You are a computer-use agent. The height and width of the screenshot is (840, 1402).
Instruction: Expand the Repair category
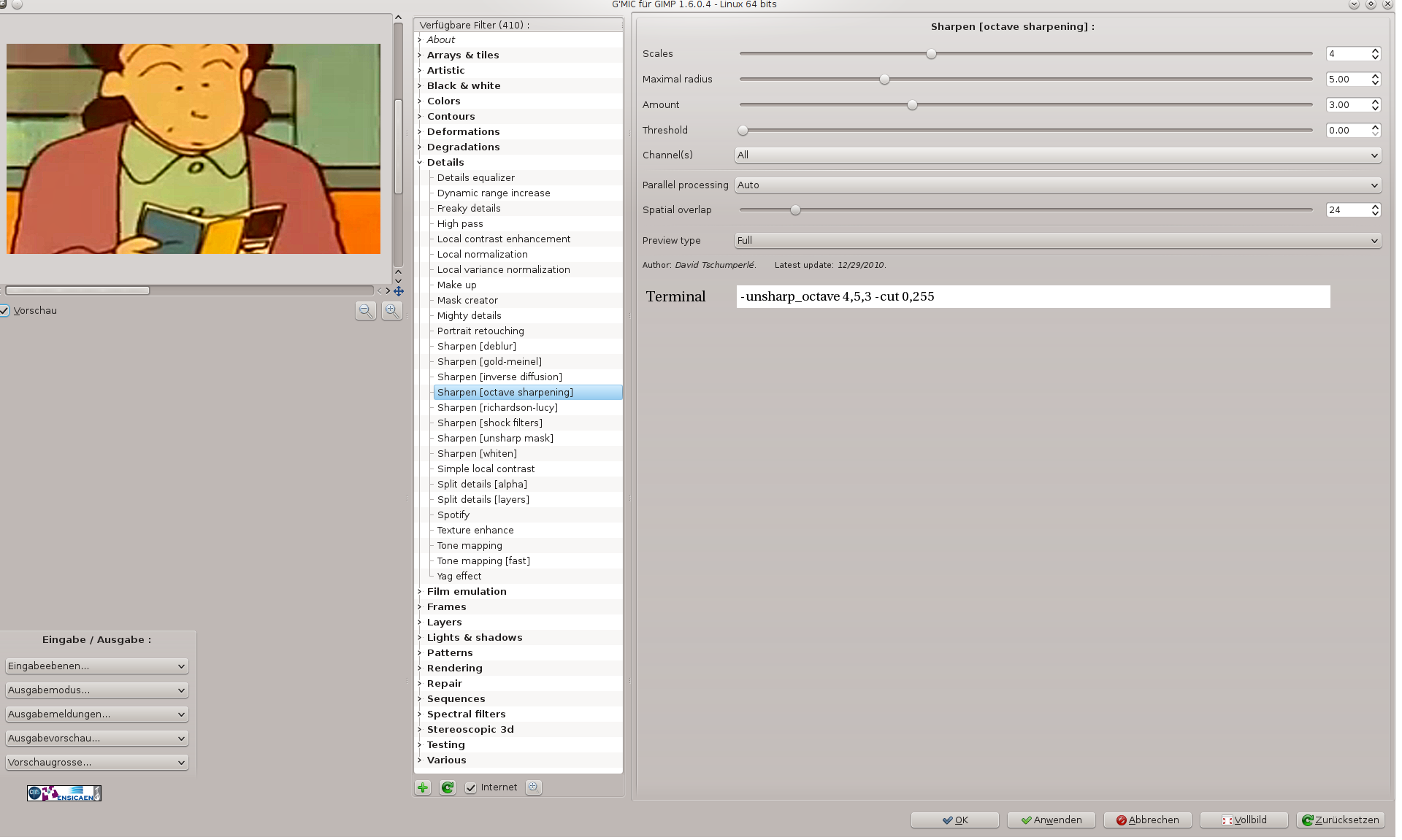(x=420, y=684)
